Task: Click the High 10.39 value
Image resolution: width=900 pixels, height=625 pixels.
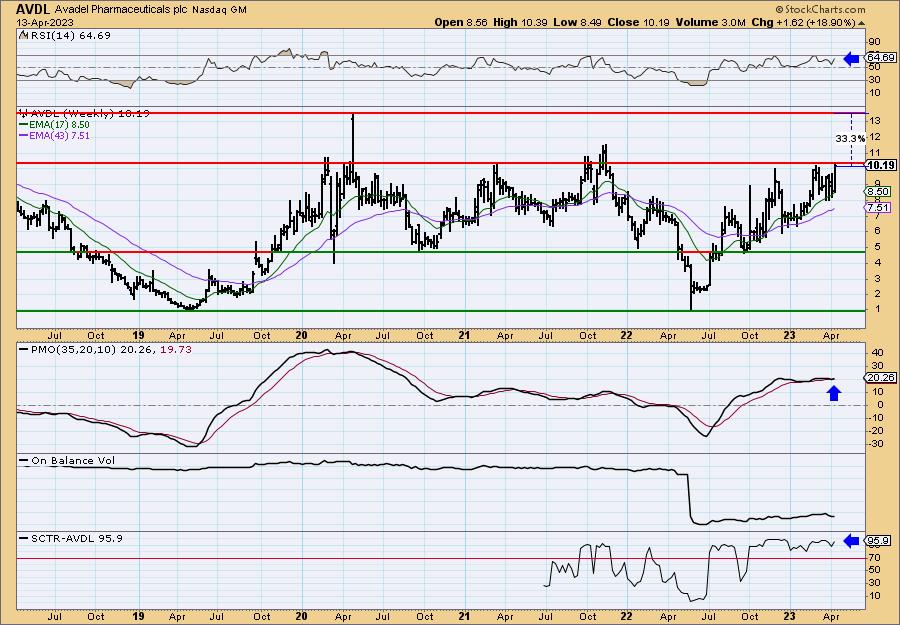Action: [x=520, y=22]
